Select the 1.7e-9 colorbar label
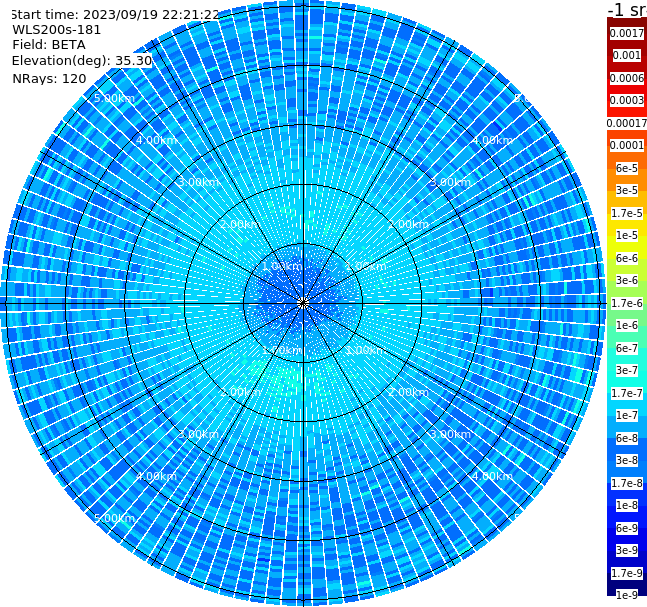Screen dimensions: 647x607 point(627,573)
